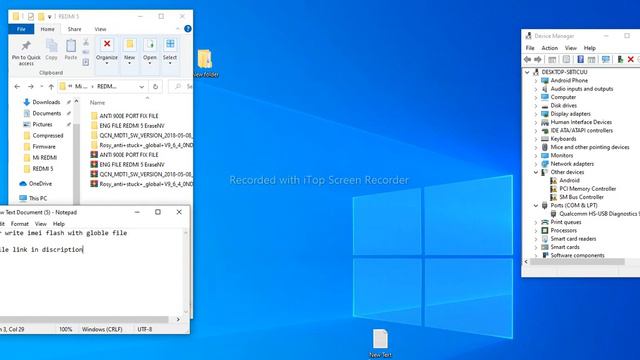Expand Android Phone node in Device Manager
Image resolution: width=640 pixels, height=360 pixels.
[536, 80]
